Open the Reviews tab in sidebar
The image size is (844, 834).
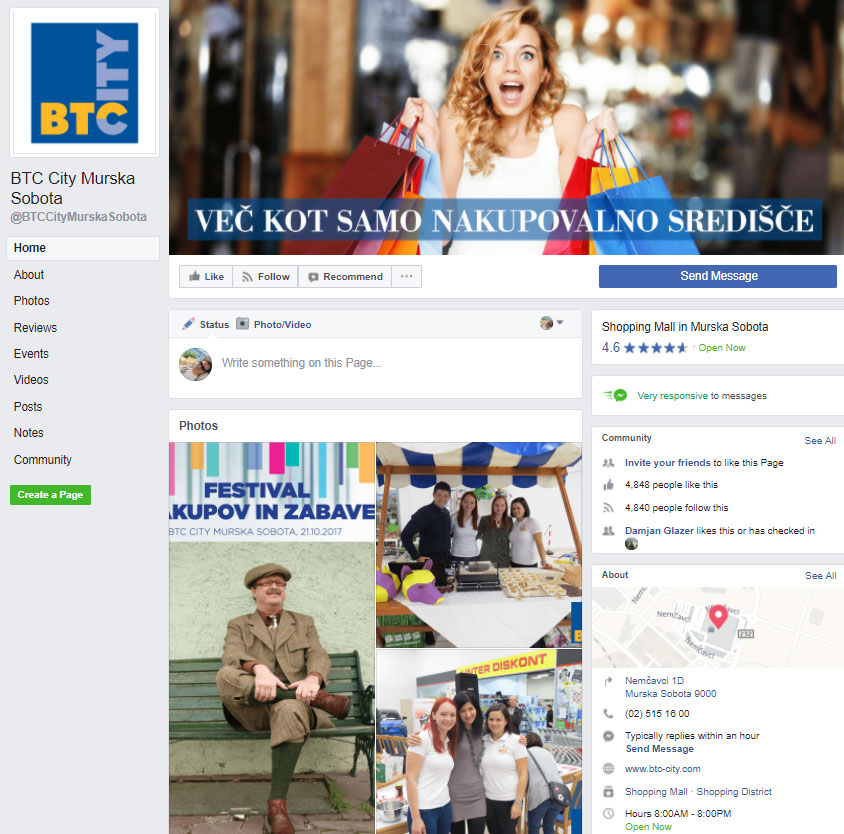[35, 328]
